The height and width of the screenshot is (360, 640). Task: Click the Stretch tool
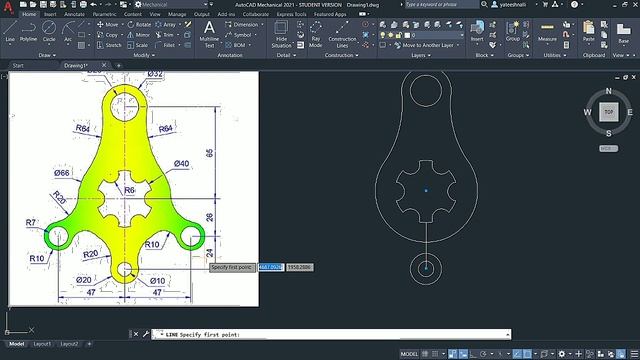[x=109, y=45]
